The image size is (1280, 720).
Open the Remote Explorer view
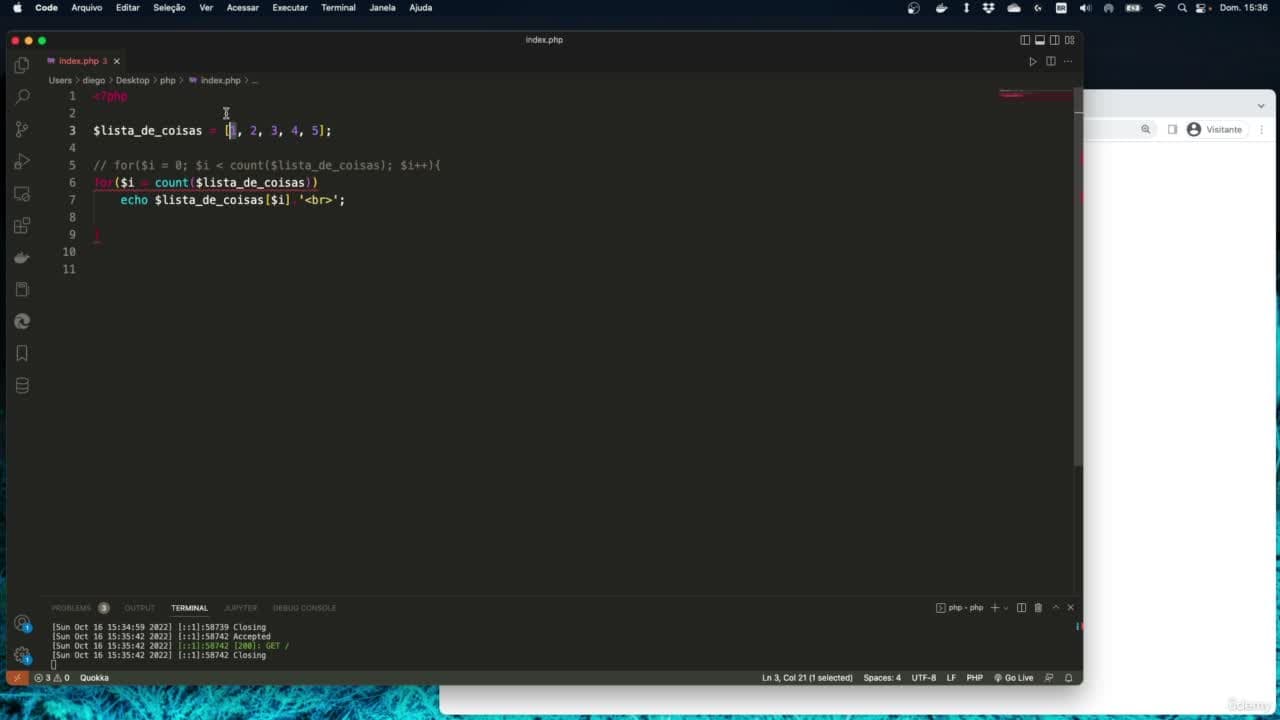click(x=22, y=193)
